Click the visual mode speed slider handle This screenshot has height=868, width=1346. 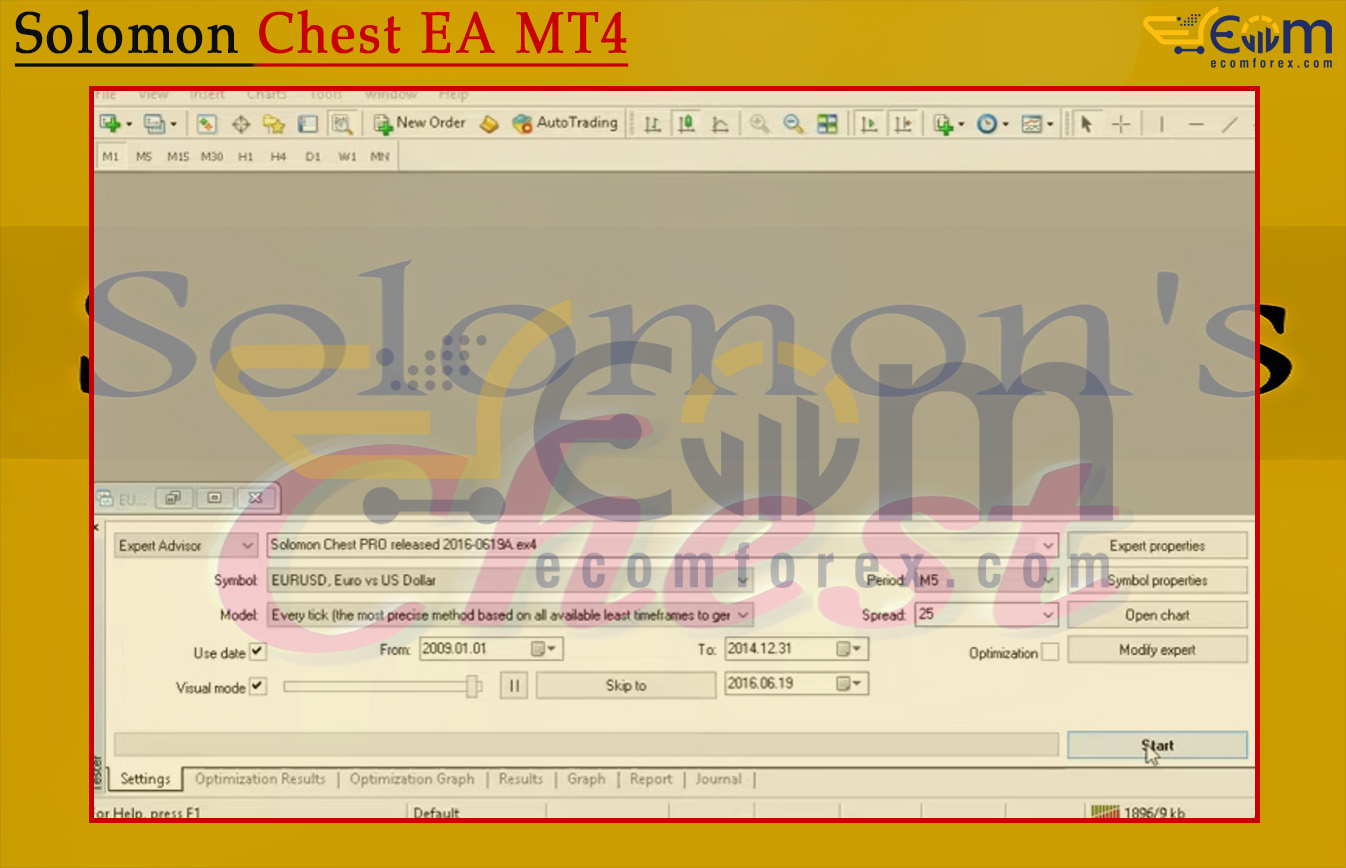[x=472, y=686]
